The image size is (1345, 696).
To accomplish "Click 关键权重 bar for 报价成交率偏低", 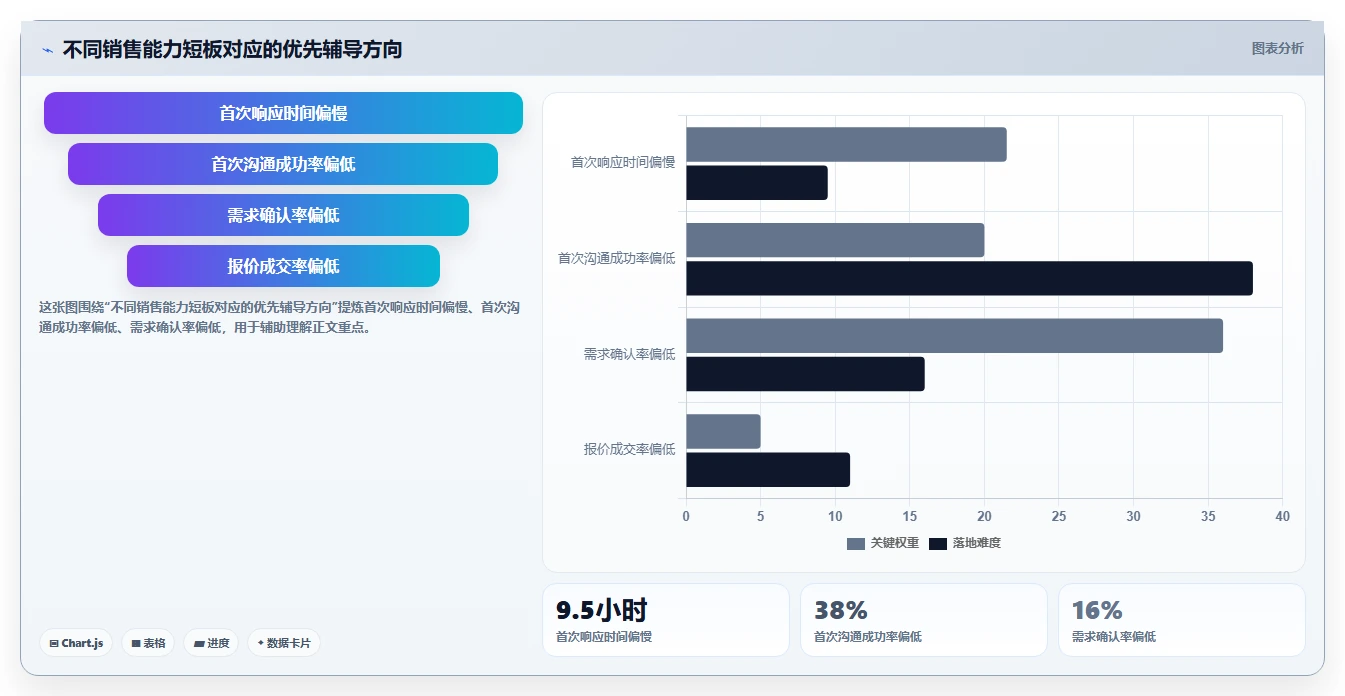I will [x=723, y=432].
